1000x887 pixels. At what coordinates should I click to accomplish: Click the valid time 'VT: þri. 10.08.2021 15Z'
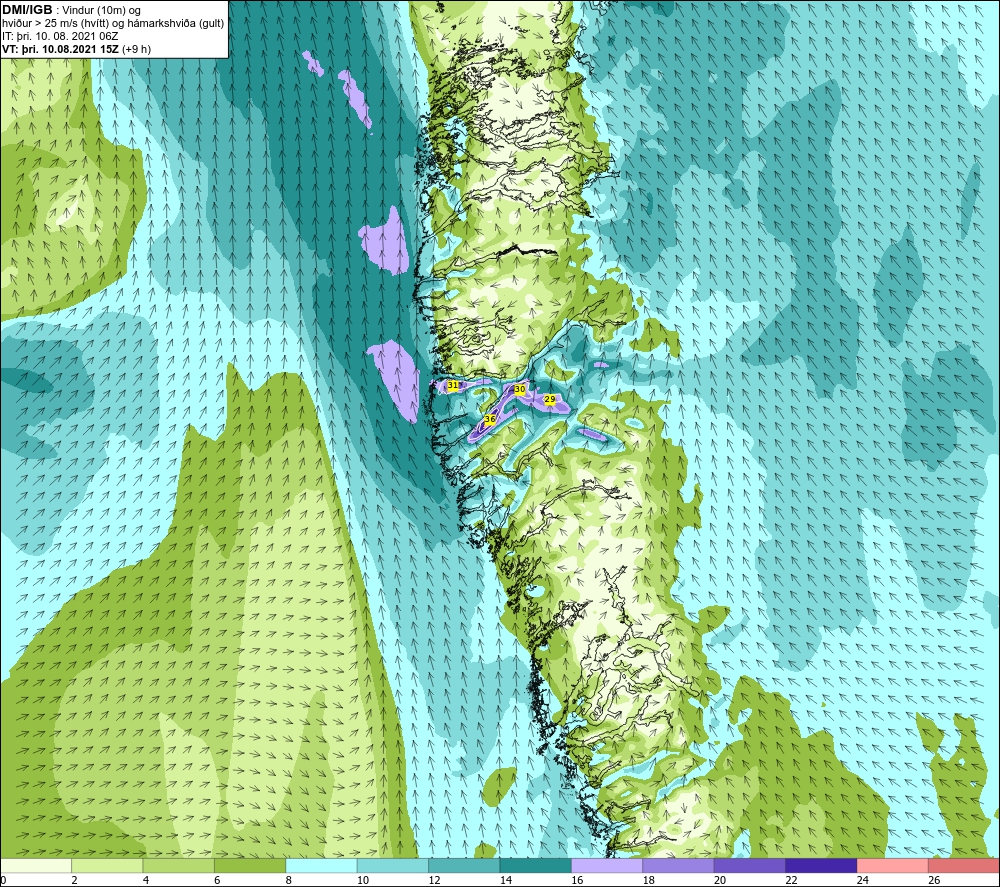click(x=61, y=49)
